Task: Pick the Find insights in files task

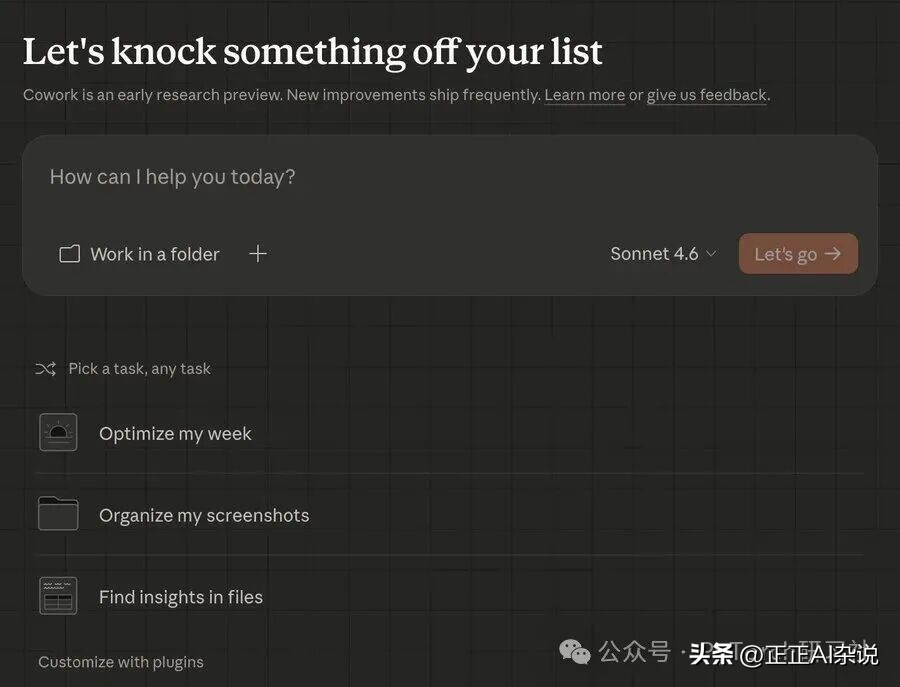Action: (x=181, y=598)
